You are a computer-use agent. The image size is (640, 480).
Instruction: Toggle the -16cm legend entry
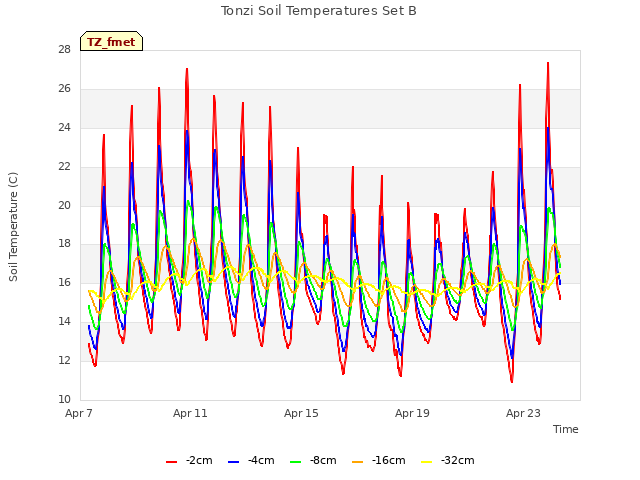pyautogui.click(x=379, y=461)
